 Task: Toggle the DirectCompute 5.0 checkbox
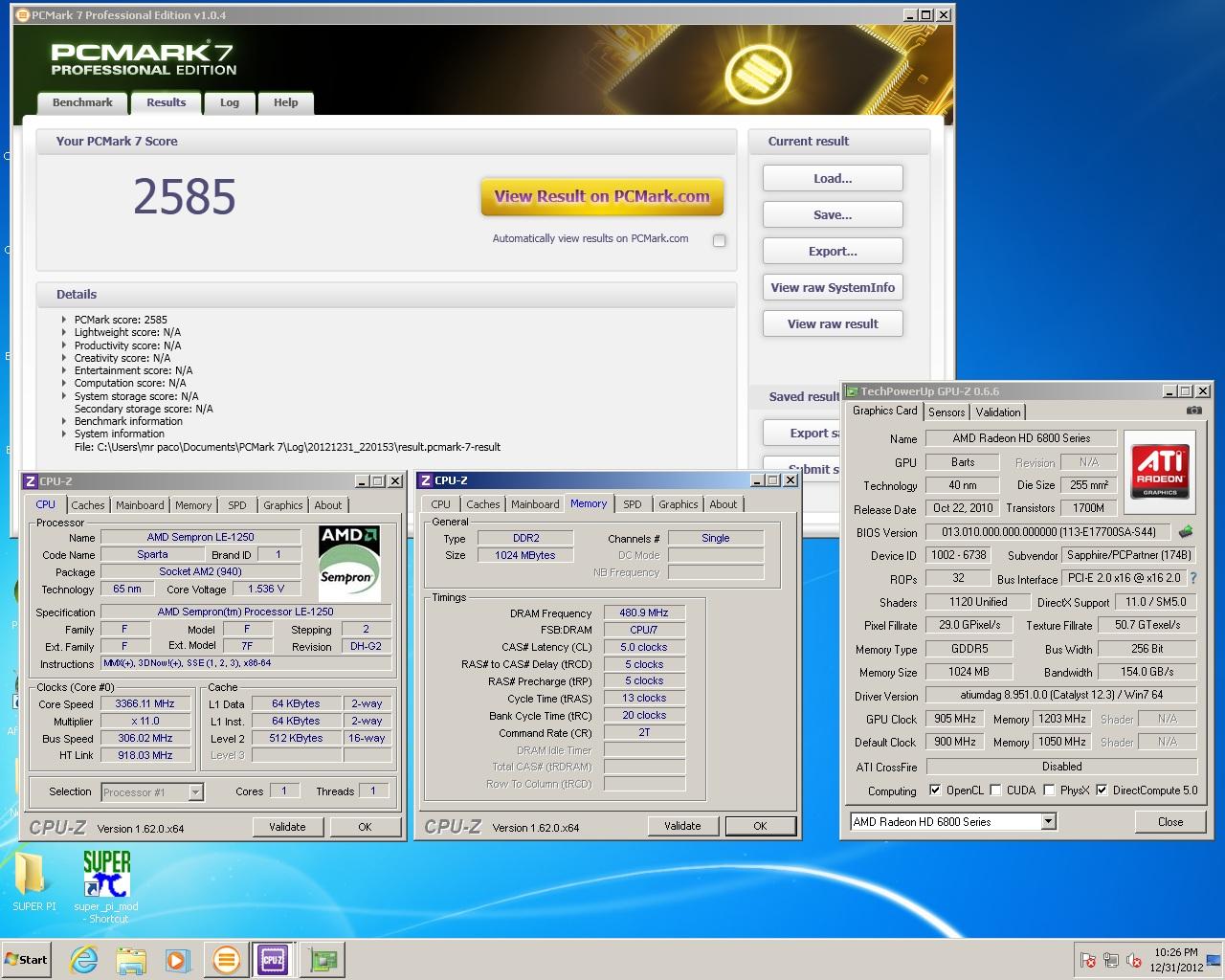click(x=1102, y=790)
